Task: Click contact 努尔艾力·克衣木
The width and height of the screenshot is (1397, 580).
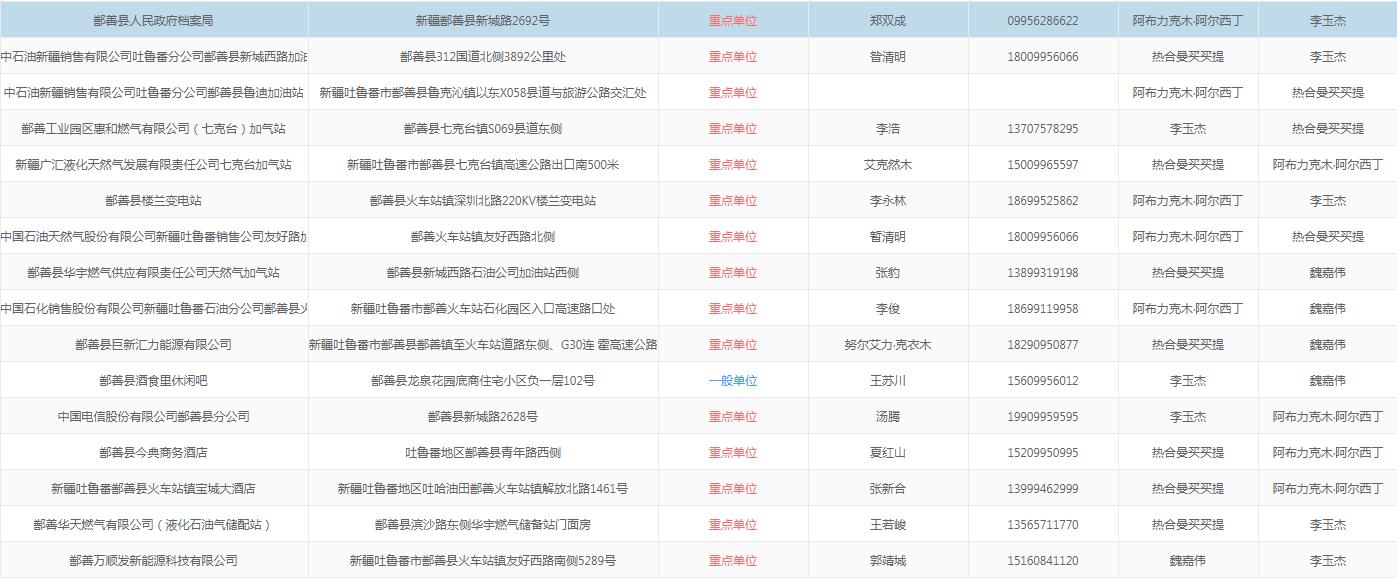Action: click(887, 345)
